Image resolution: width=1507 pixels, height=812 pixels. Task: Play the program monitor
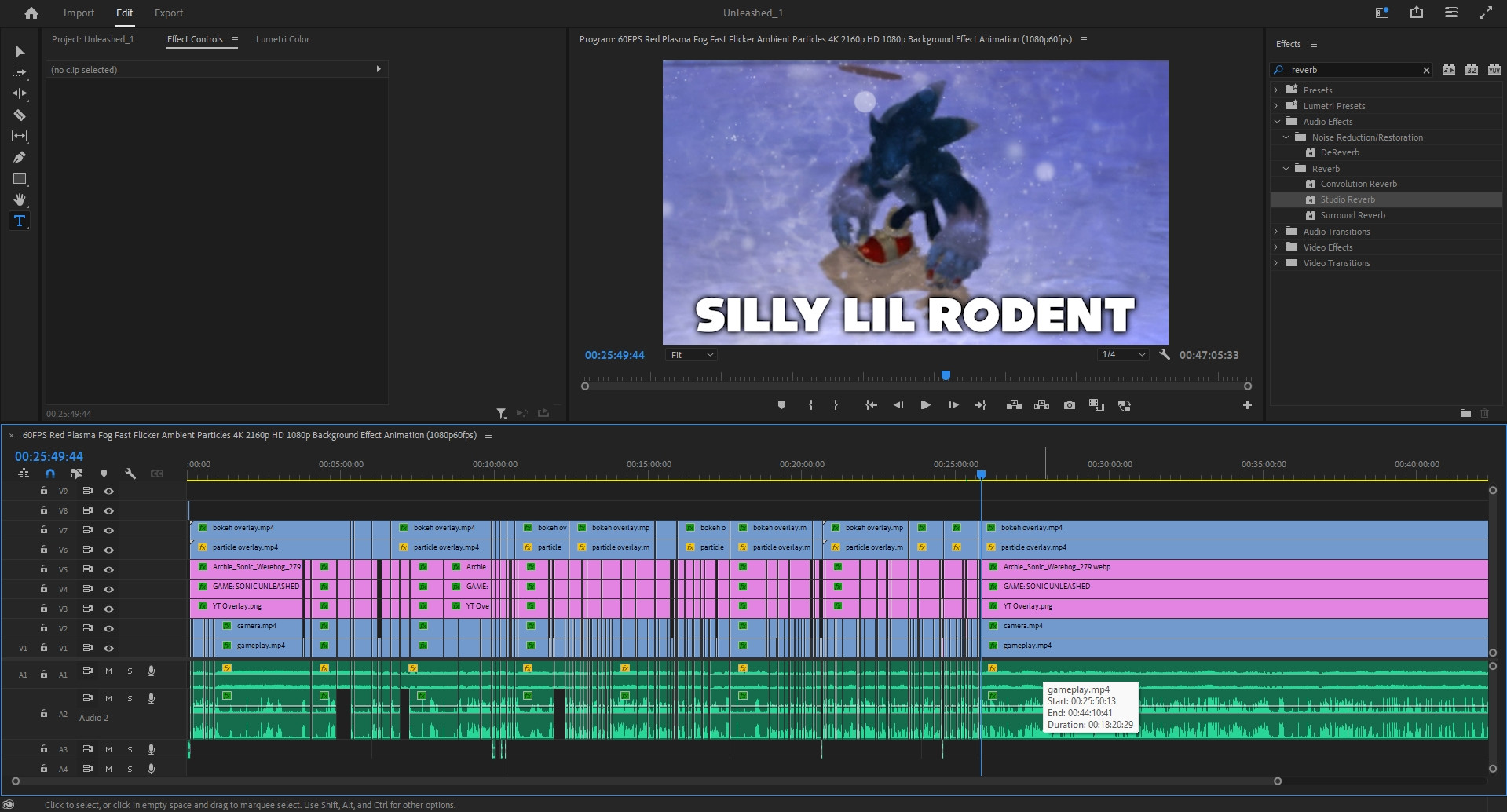pos(926,405)
